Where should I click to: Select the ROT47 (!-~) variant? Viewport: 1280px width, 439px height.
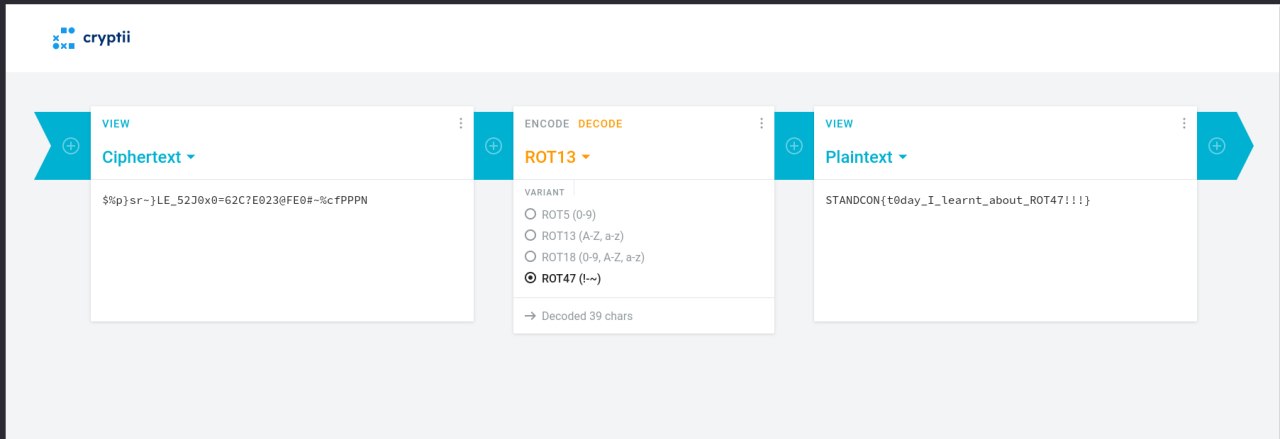tap(563, 279)
